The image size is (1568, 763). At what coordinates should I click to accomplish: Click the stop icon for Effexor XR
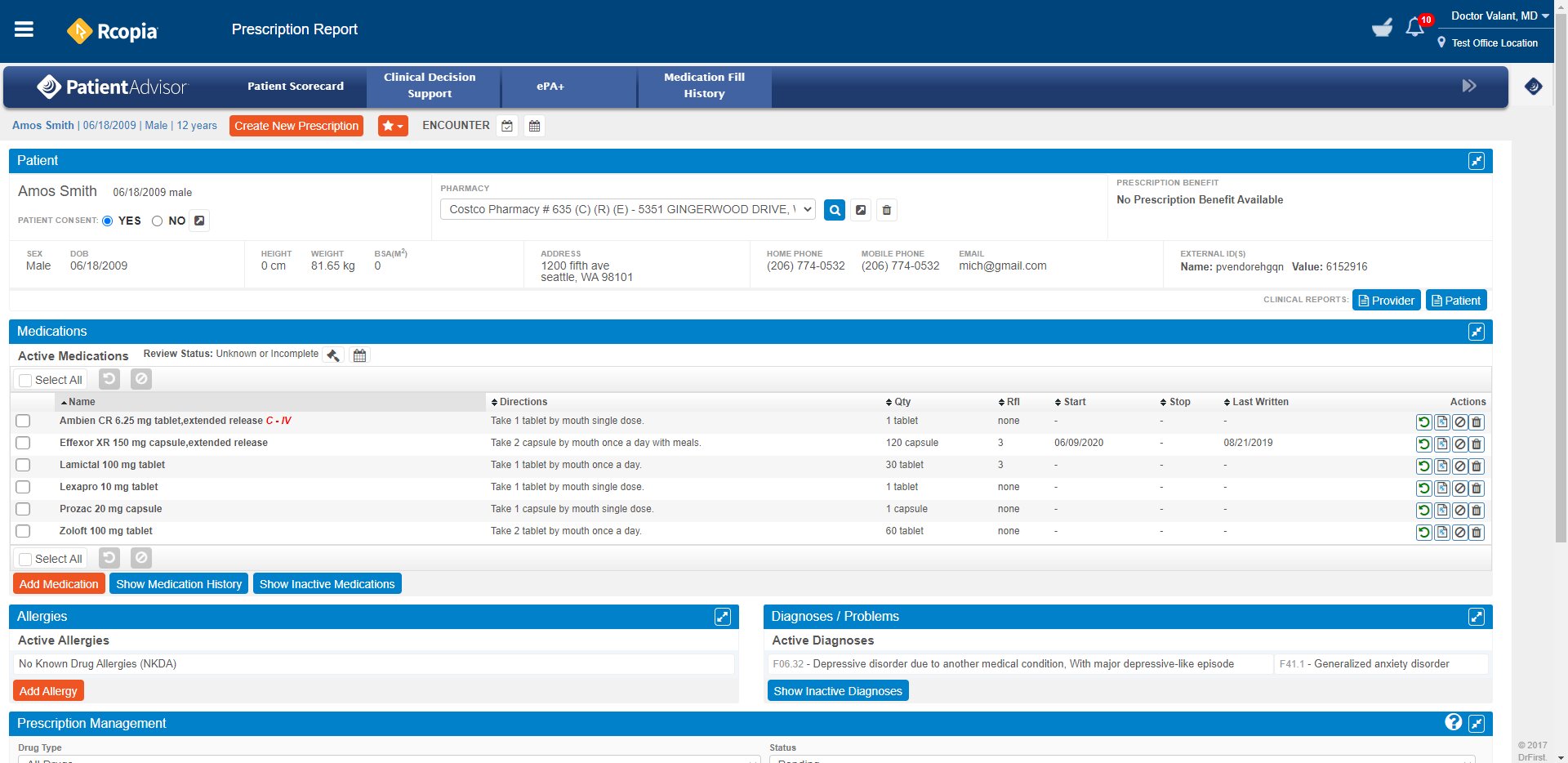click(x=1459, y=444)
